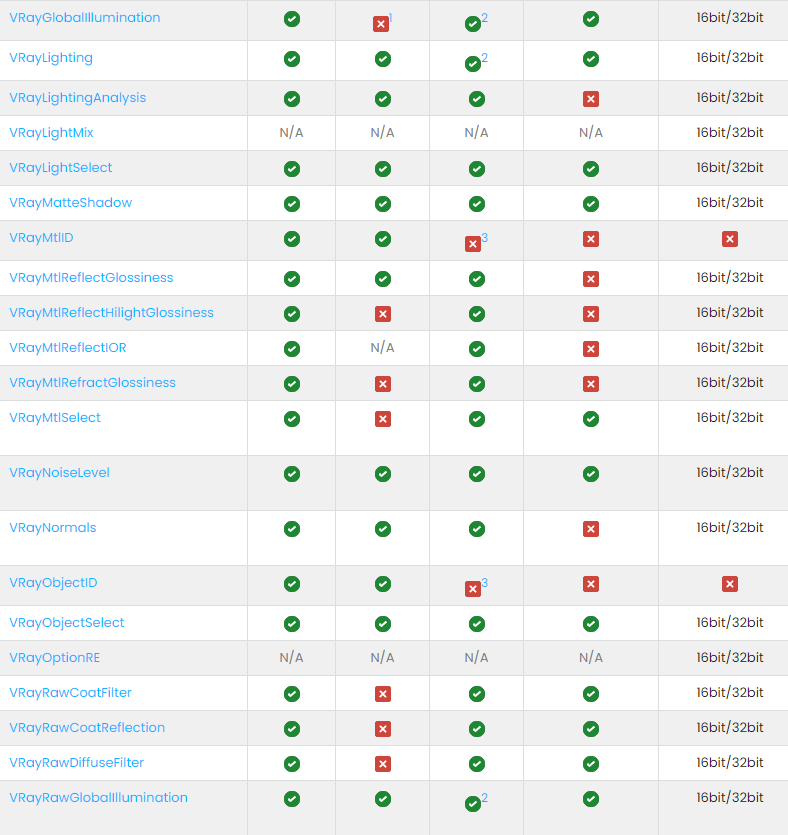Click the last-column red X in VRayMtlID row
The height and width of the screenshot is (835, 788).
730,239
